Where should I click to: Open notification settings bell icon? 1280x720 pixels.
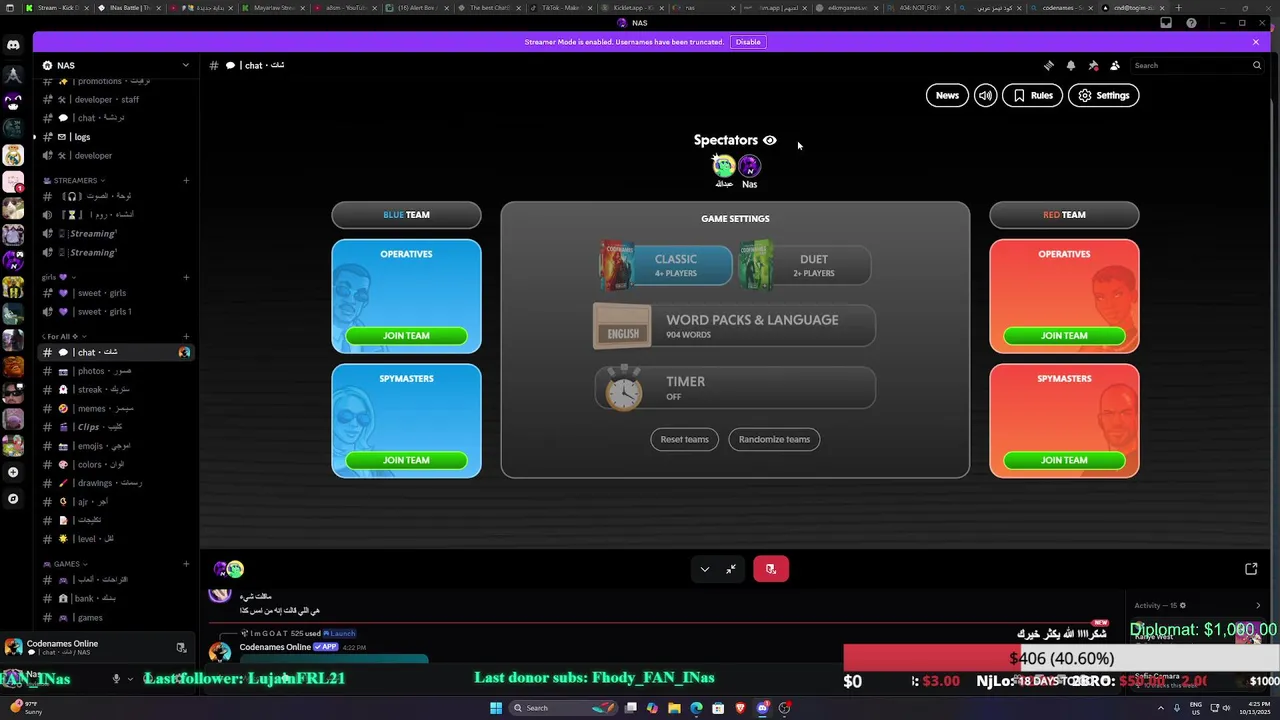tap(1071, 65)
